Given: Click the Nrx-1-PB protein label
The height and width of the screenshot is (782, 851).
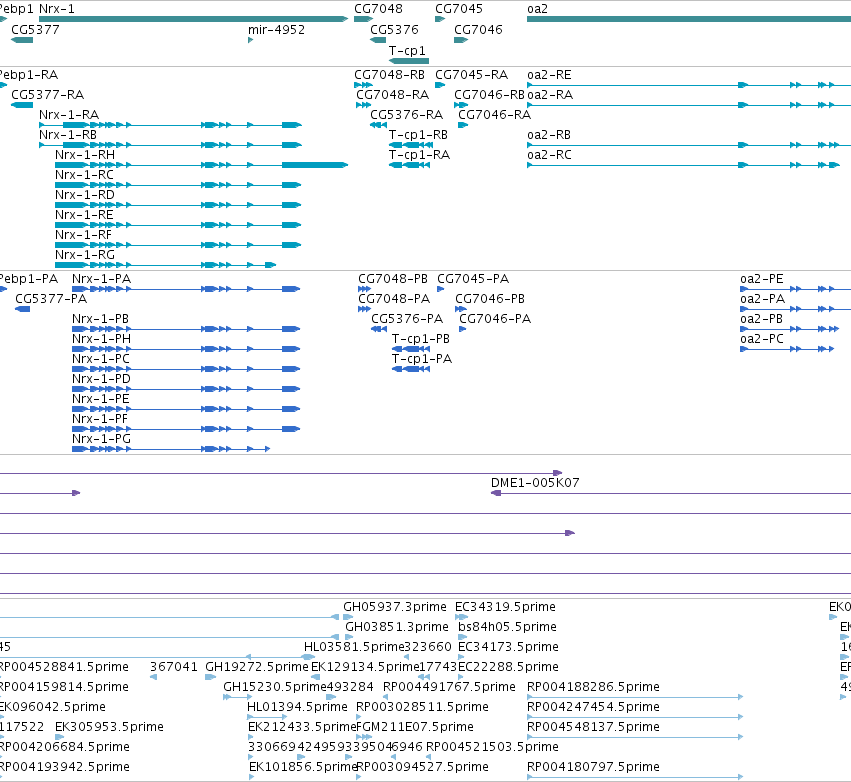Looking at the screenshot, I should click(x=100, y=319).
